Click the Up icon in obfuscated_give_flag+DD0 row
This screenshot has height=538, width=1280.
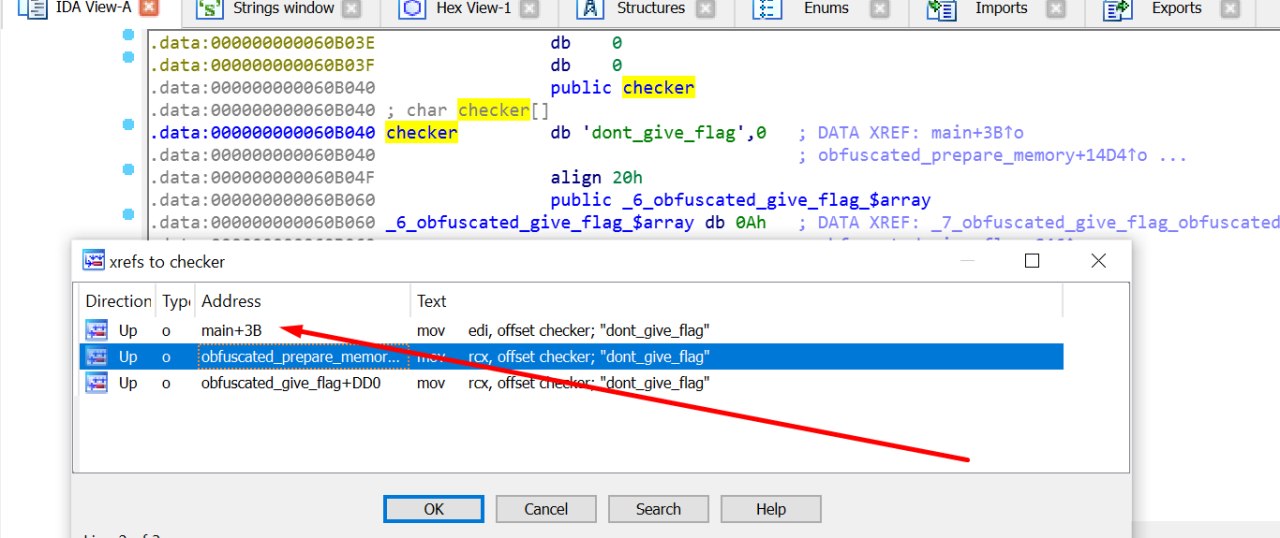tap(97, 382)
